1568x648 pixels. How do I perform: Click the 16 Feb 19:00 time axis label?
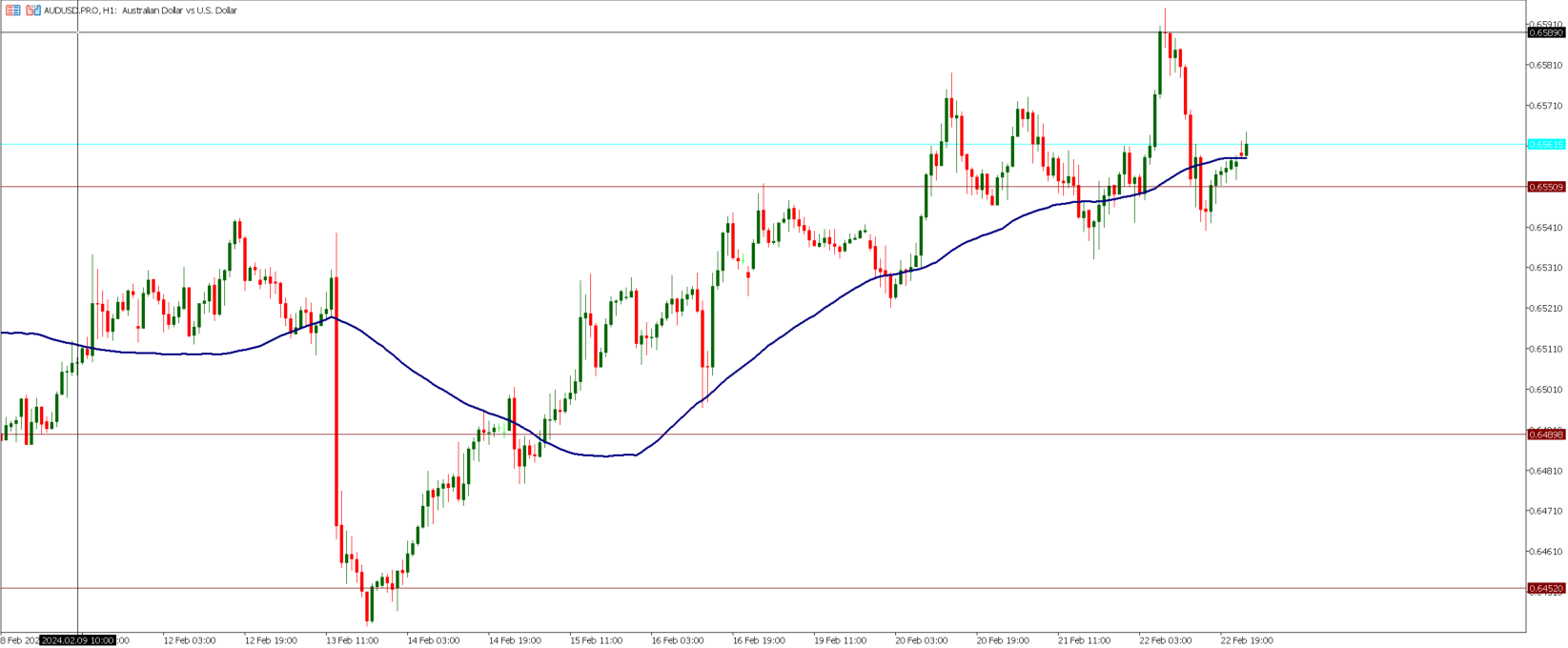tap(759, 640)
